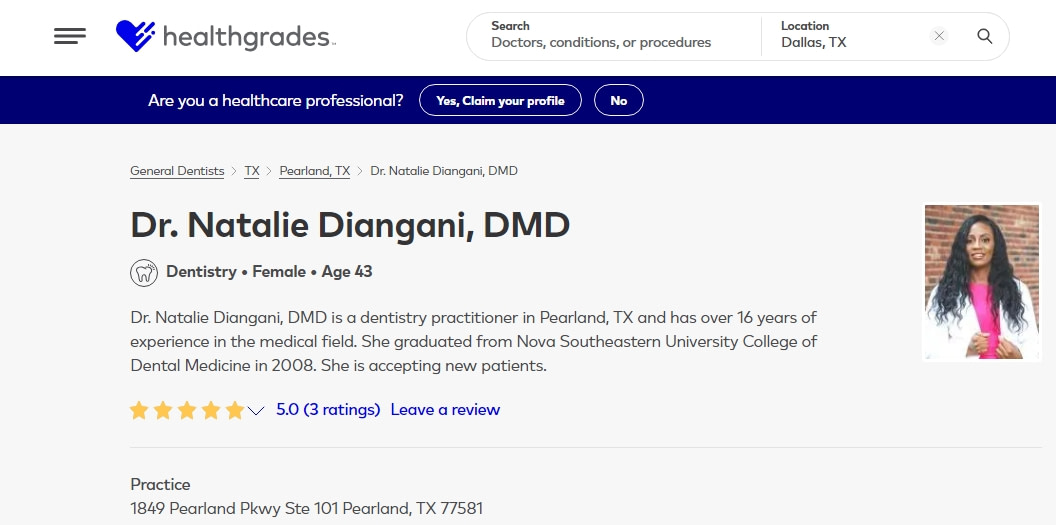The image size is (1056, 525).
Task: Click the Location input field
Action: [850, 36]
